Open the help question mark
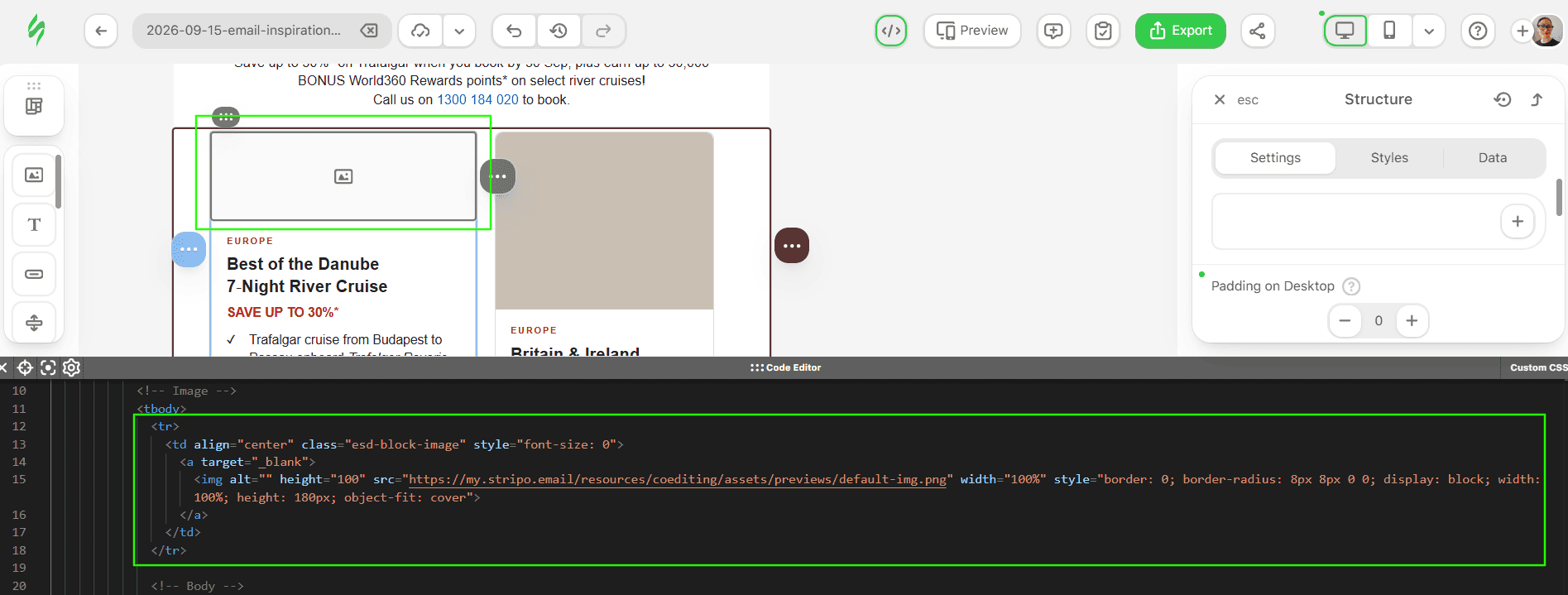Viewport: 1568px width, 595px height. (1478, 31)
